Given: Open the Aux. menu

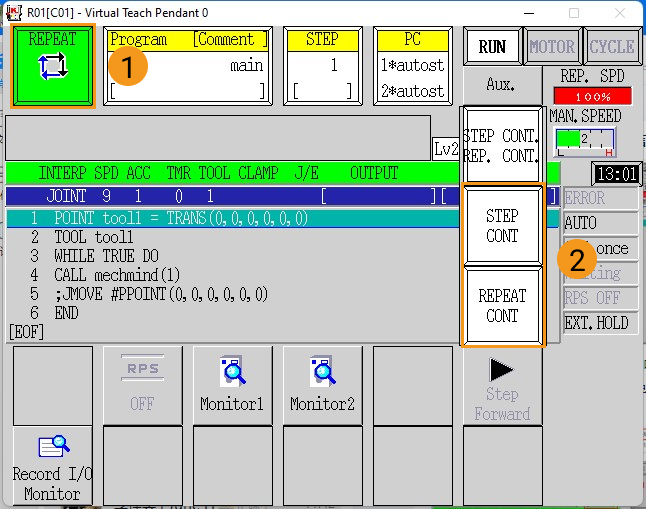Looking at the screenshot, I should 501,85.
